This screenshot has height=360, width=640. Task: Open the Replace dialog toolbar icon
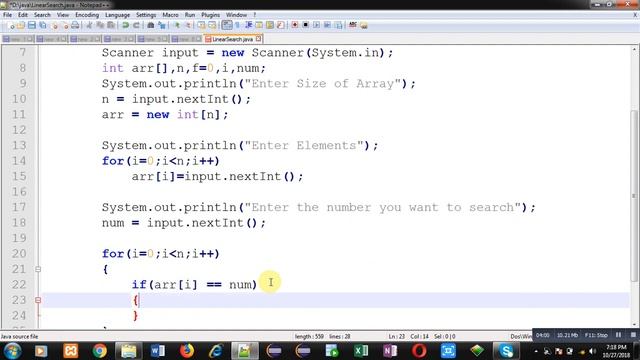(x=162, y=25)
